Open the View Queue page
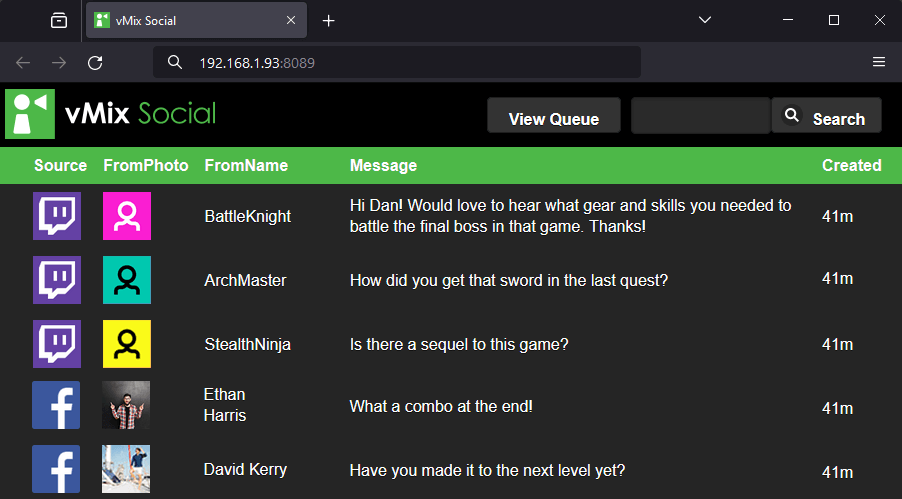Image resolution: width=902 pixels, height=499 pixels. [x=554, y=117]
